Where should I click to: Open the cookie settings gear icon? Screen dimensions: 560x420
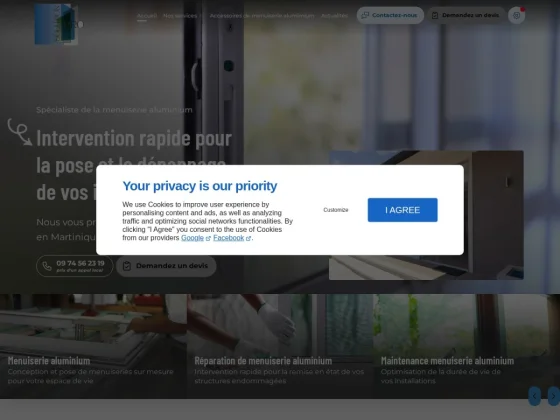(516, 15)
